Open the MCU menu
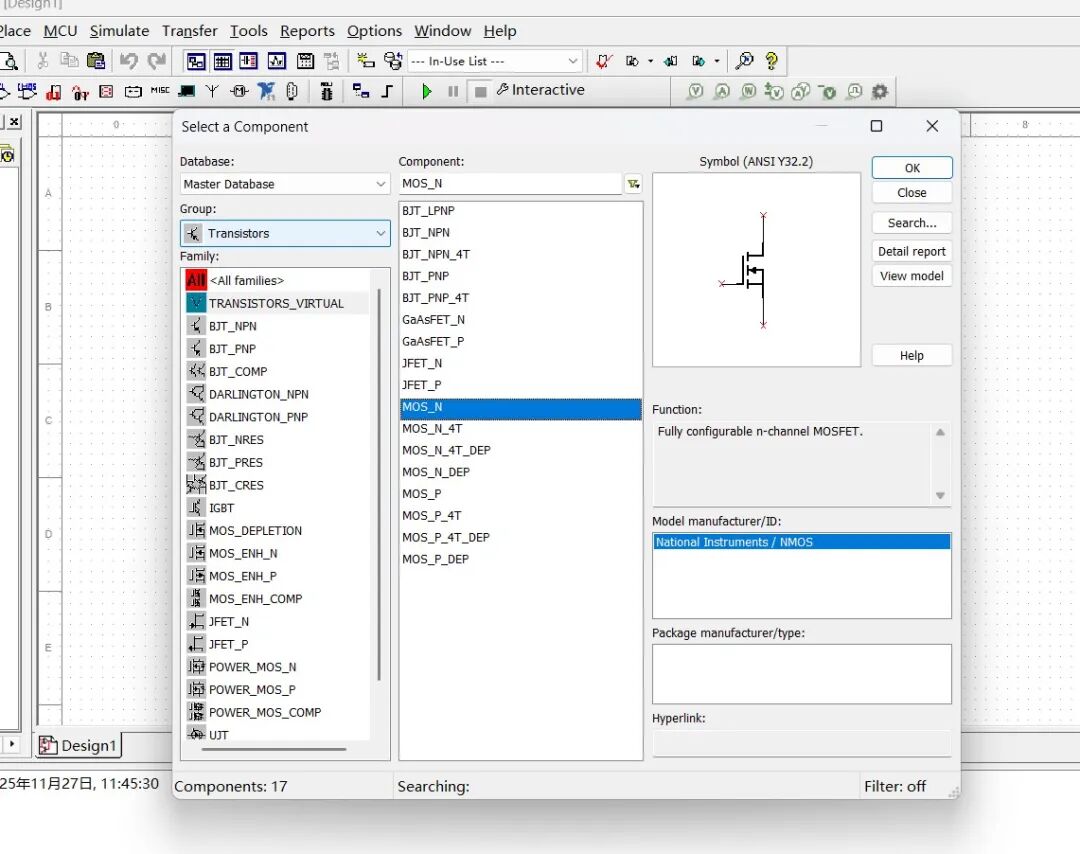 point(60,31)
